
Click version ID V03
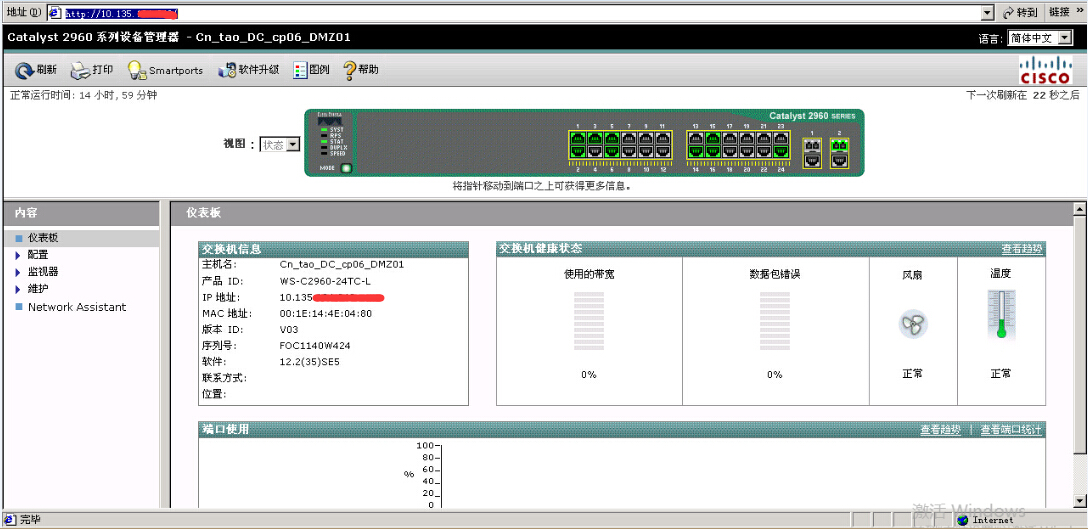pos(289,329)
